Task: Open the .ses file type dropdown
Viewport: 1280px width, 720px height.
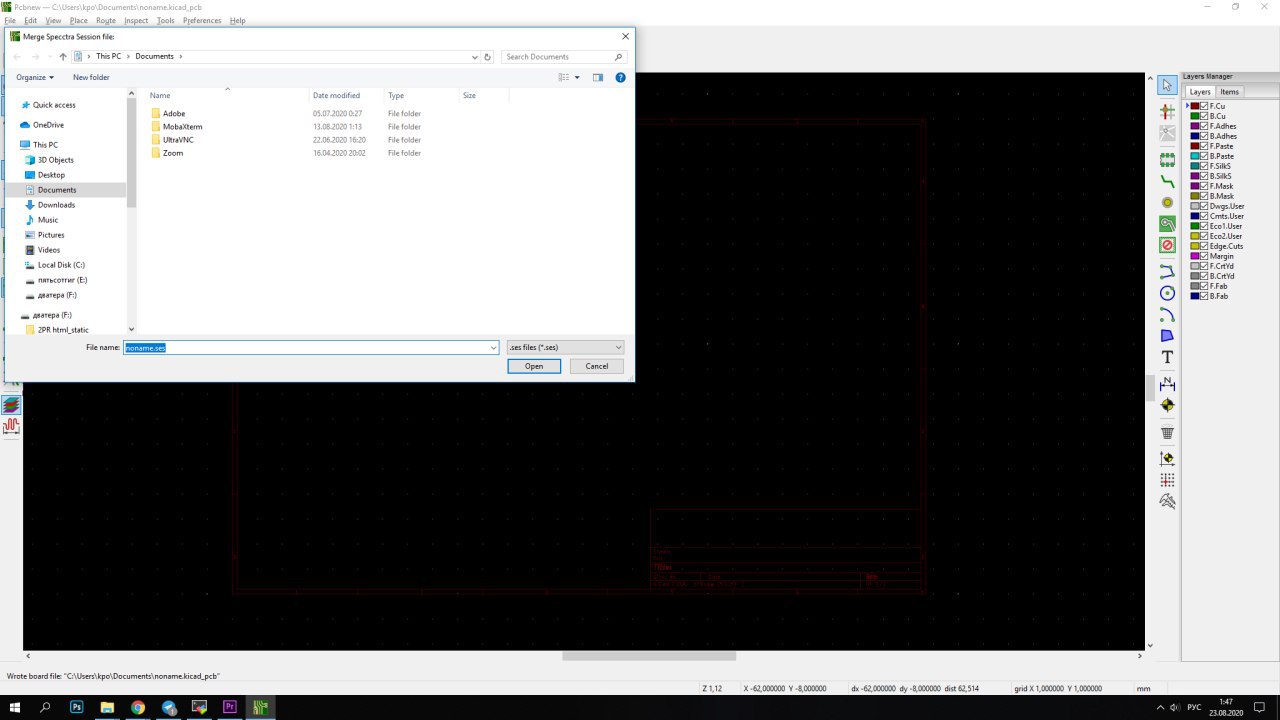Action: click(565, 347)
